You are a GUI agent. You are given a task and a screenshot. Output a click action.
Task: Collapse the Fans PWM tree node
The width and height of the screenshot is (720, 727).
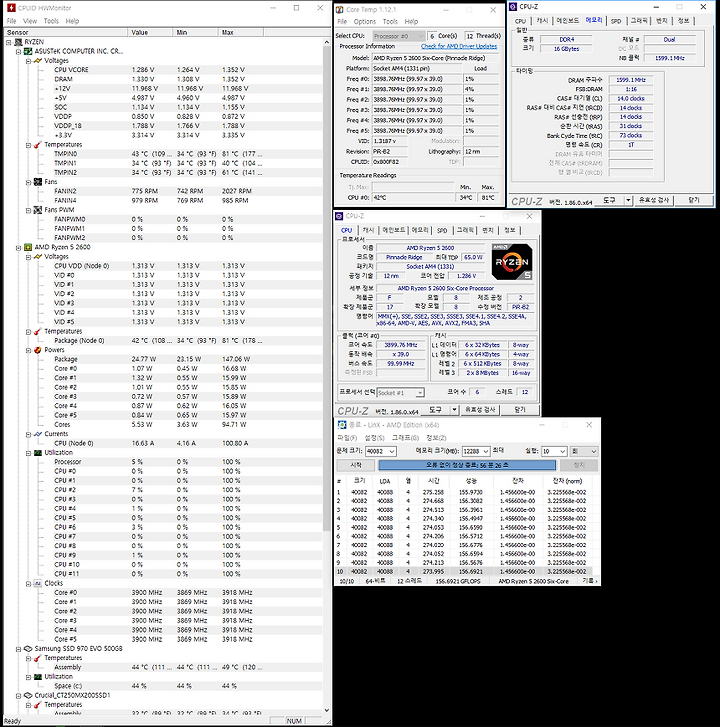pyautogui.click(x=28, y=210)
